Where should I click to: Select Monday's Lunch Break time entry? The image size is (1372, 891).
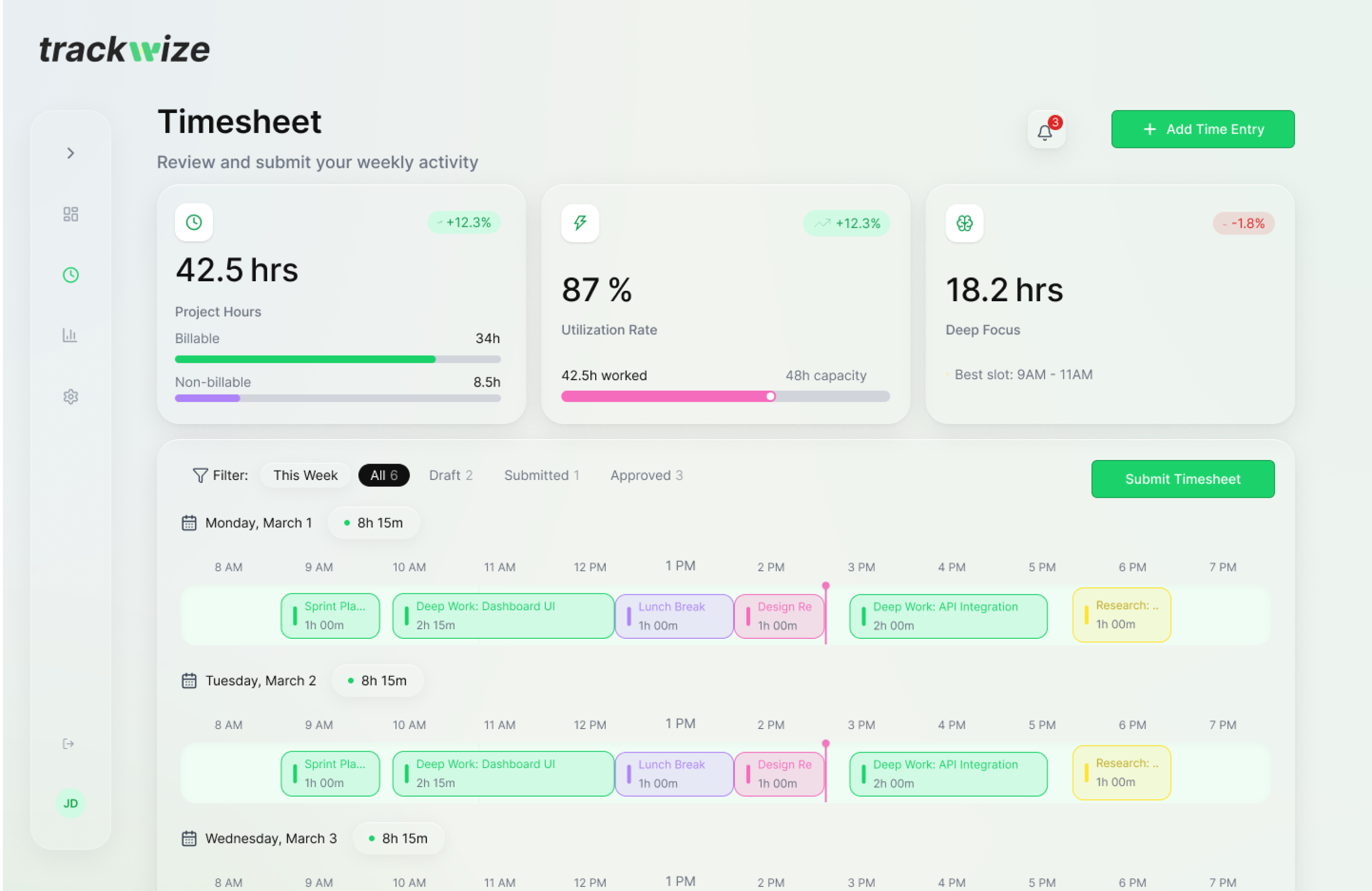pos(673,616)
